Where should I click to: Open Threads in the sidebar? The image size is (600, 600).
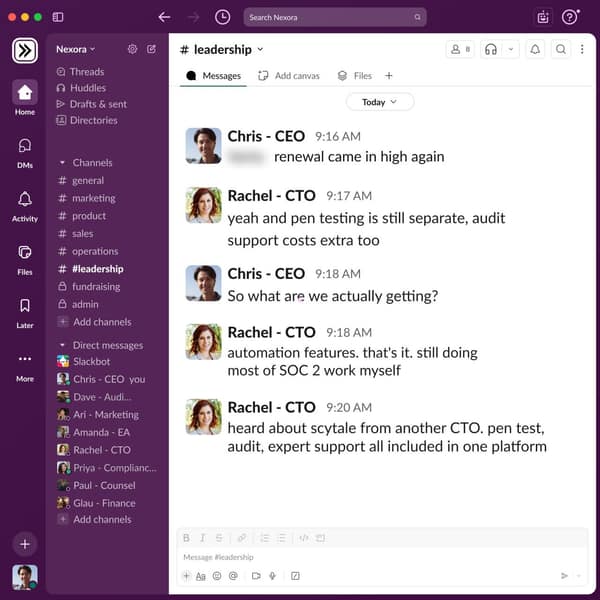click(x=80, y=72)
